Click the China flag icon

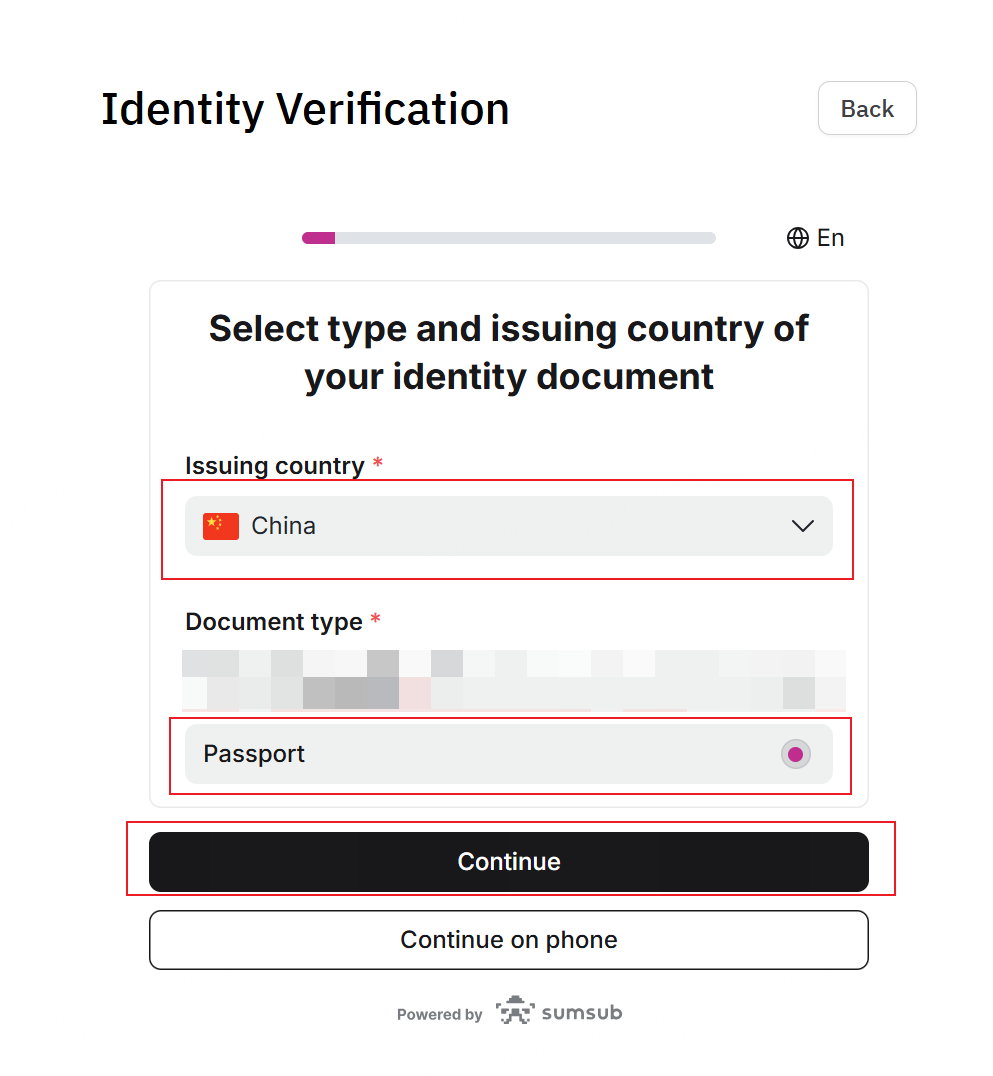pos(220,526)
